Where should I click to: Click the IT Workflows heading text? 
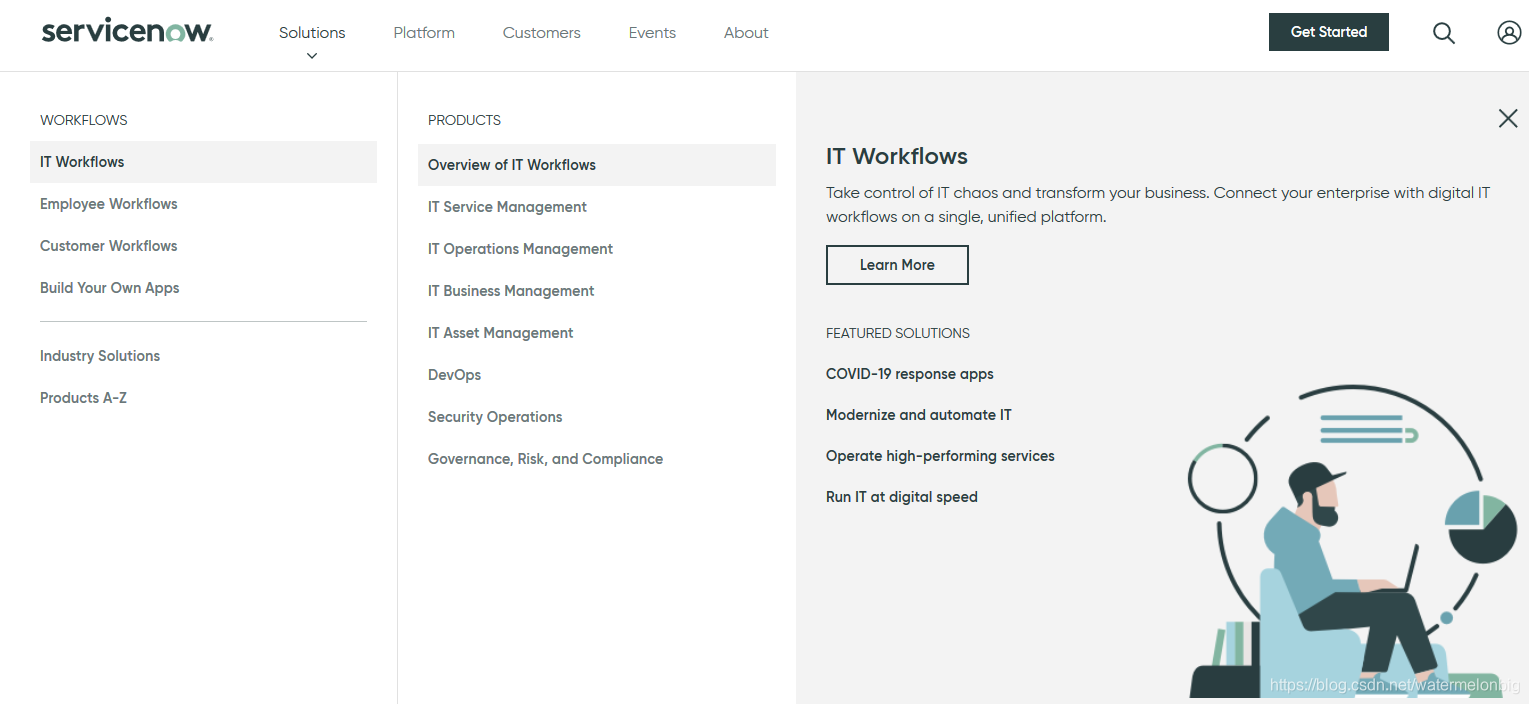[x=897, y=156]
